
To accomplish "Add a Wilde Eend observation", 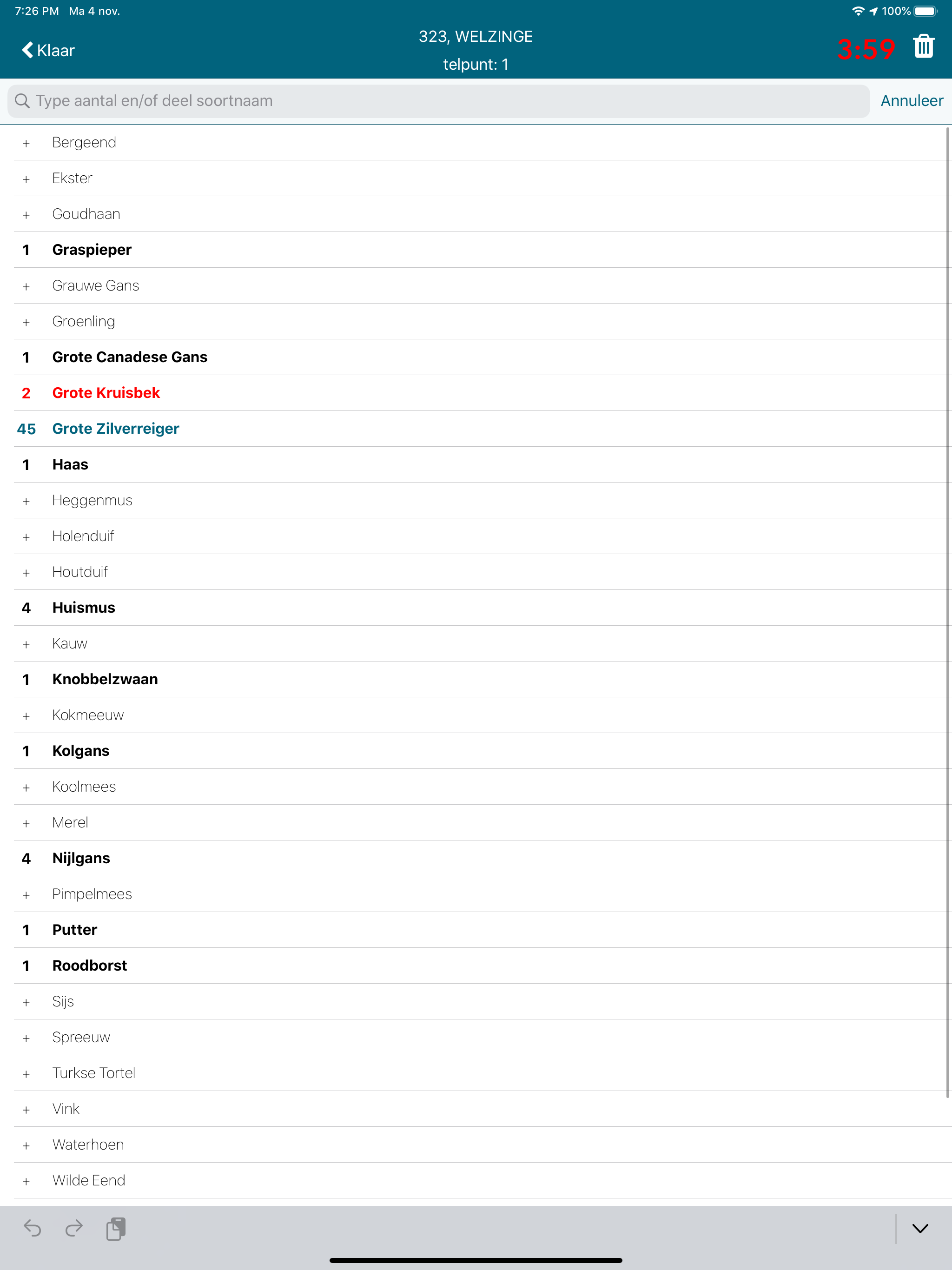I will pyautogui.click(x=26, y=1182).
